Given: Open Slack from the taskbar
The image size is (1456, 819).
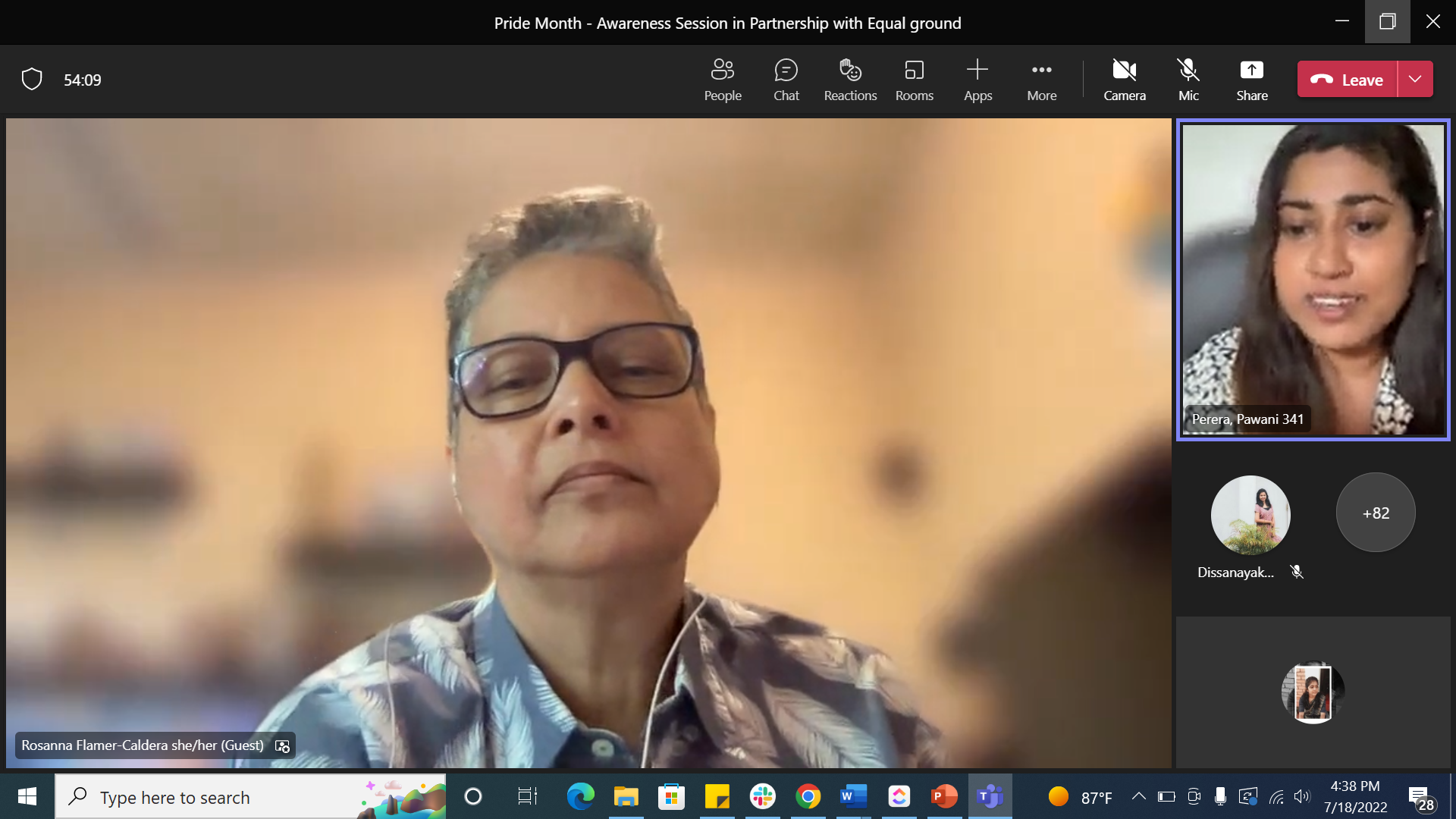Looking at the screenshot, I should [763, 796].
